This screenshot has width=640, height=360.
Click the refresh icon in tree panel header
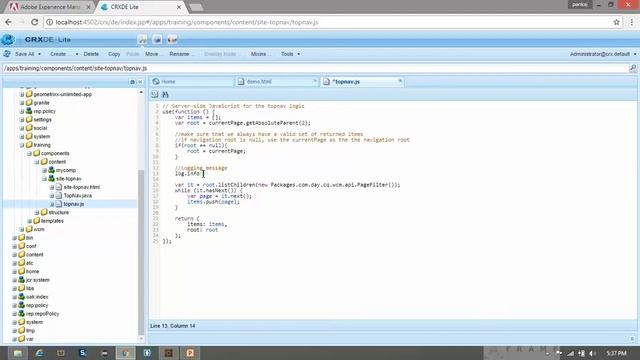[x=132, y=82]
